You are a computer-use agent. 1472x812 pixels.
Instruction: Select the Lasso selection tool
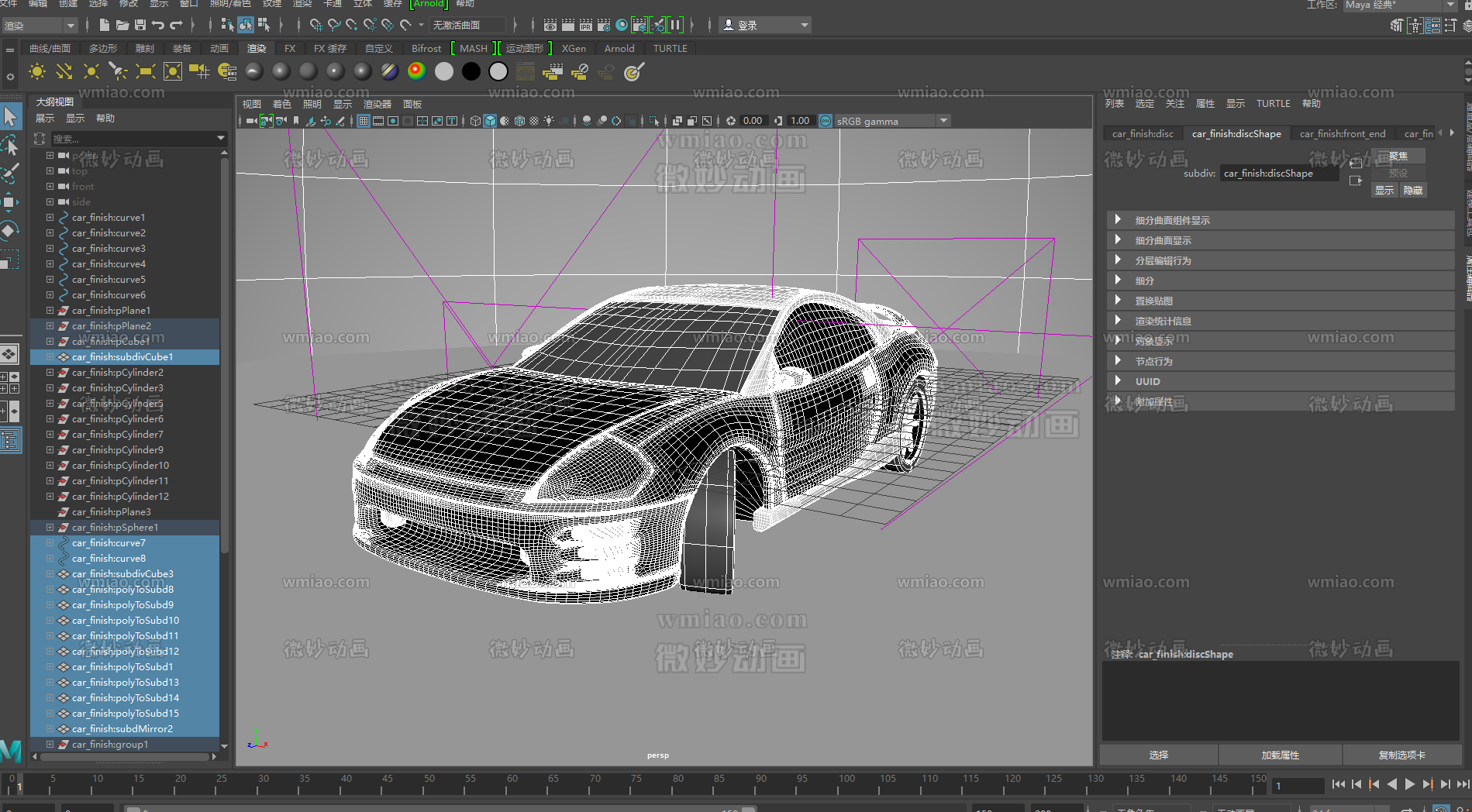(x=12, y=146)
